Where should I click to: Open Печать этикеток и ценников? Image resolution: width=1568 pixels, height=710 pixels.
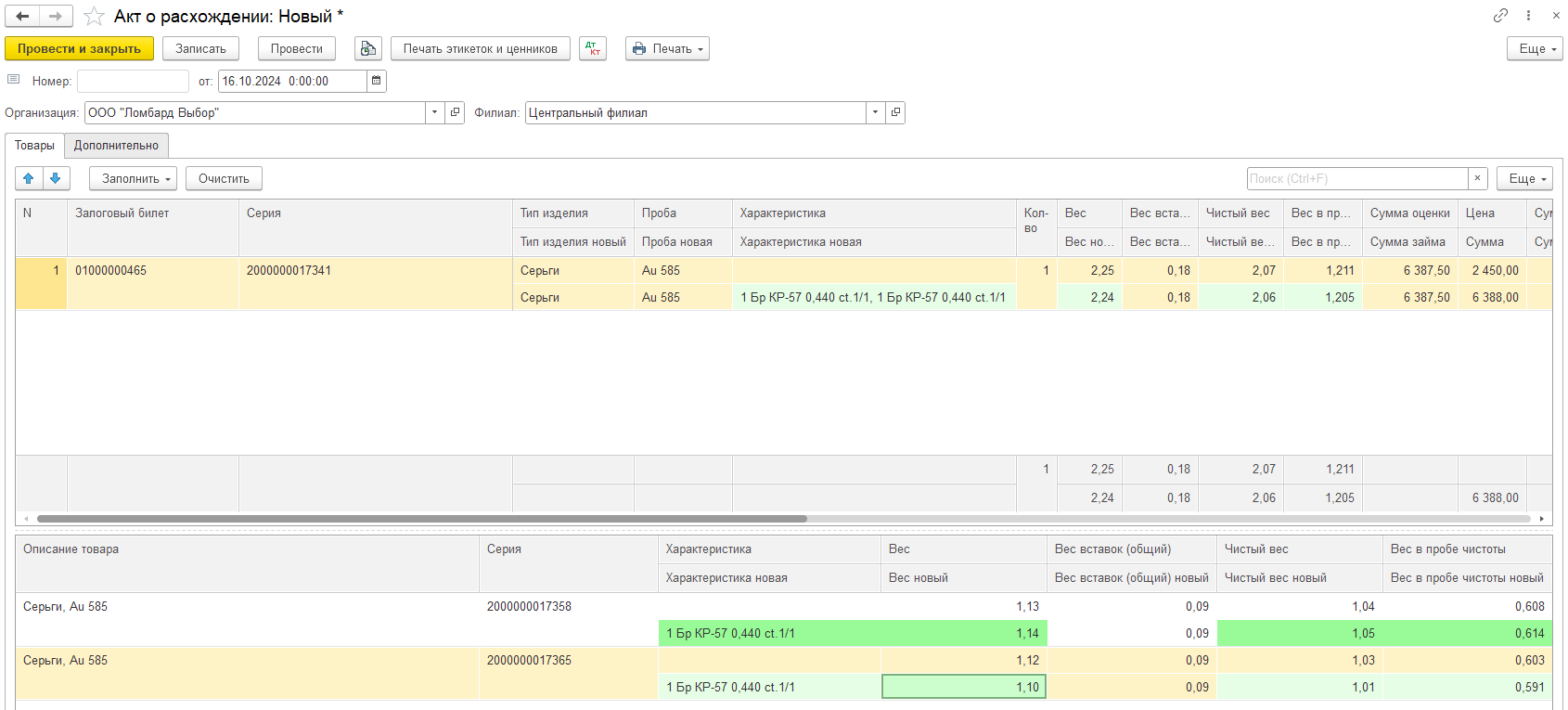[x=481, y=49]
